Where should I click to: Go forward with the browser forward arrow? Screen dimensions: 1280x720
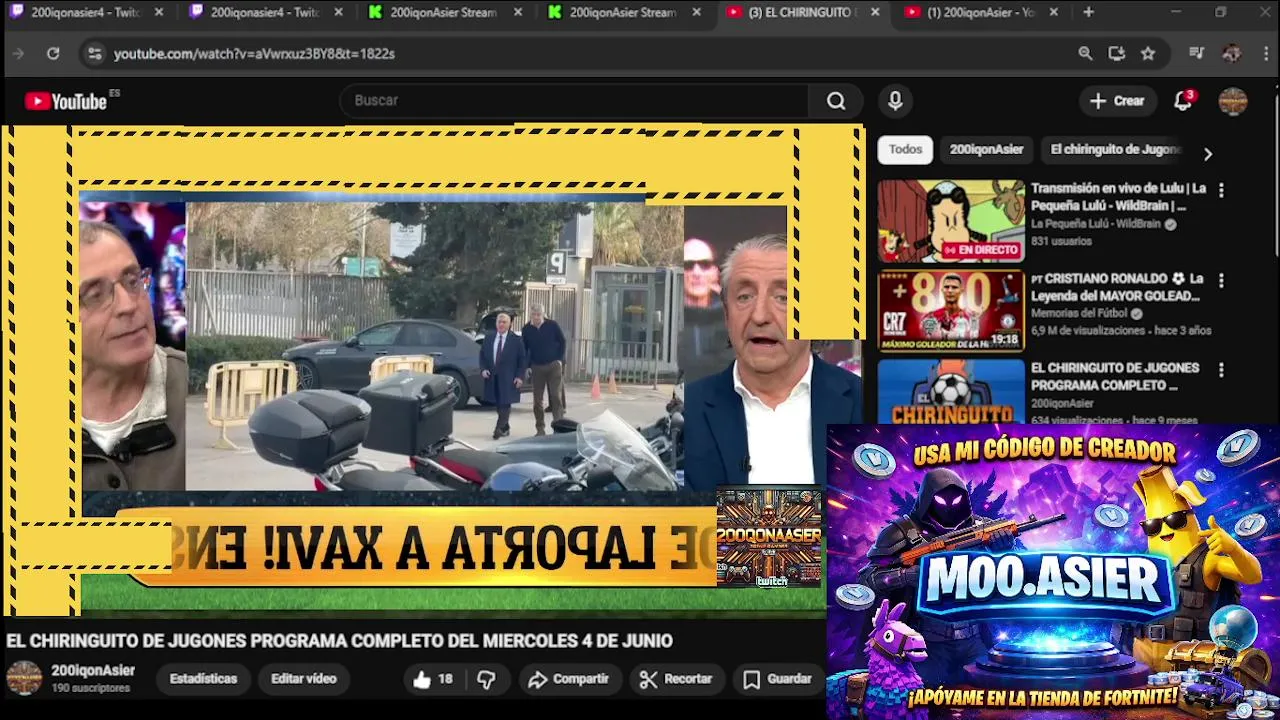(x=18, y=54)
